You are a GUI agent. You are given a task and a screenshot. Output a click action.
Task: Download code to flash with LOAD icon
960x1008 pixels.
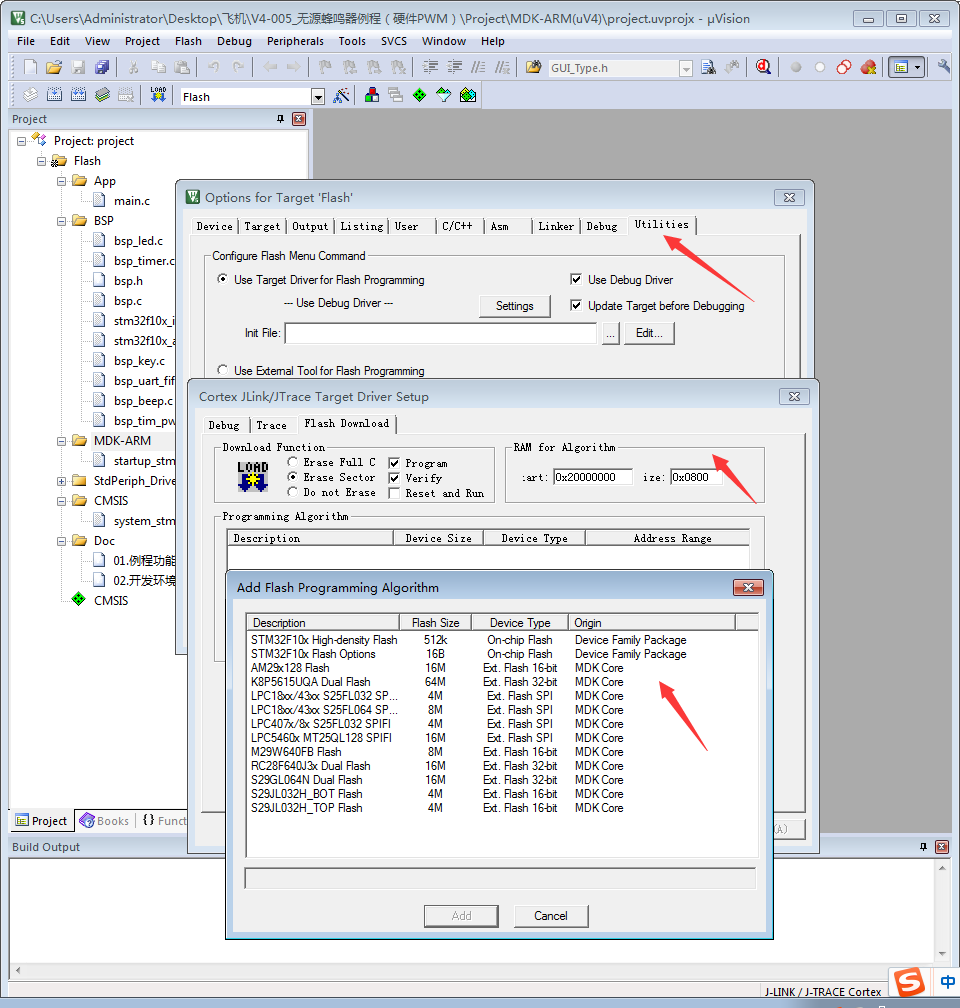tap(158, 95)
